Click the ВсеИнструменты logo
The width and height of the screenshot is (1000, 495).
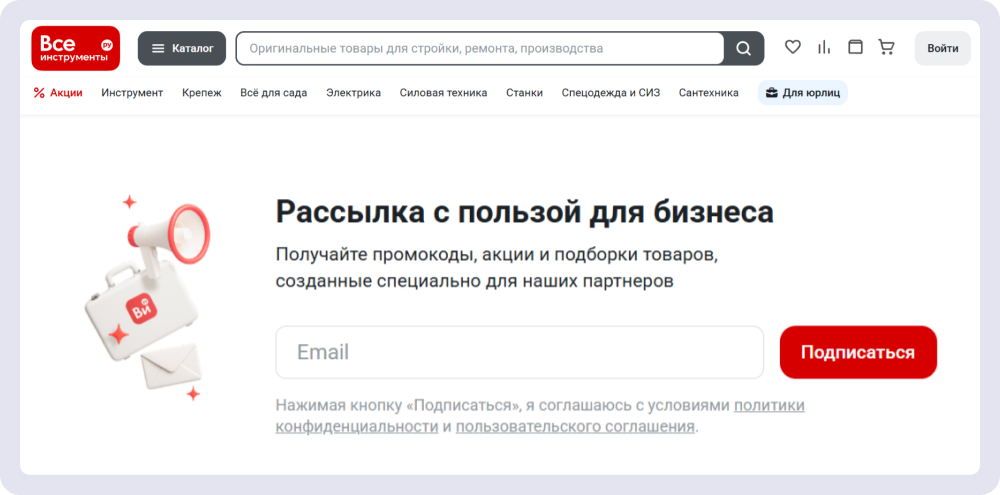(x=76, y=48)
